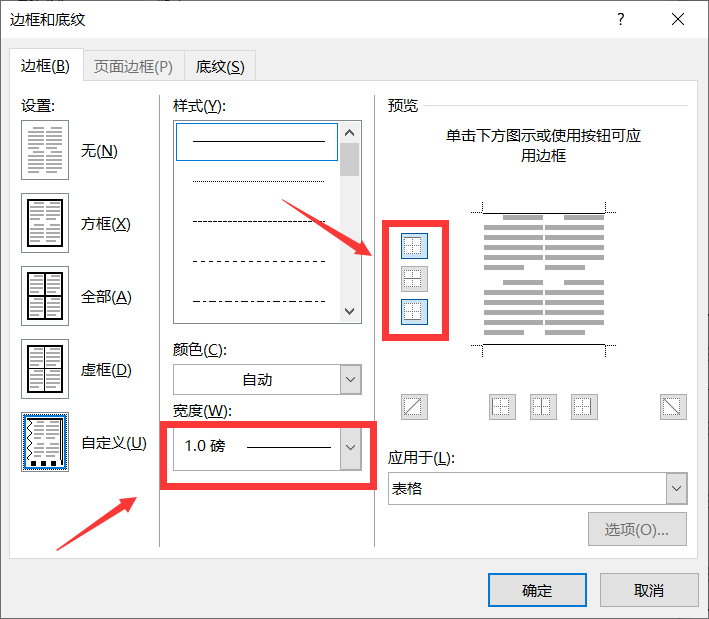Open the 底纹(S) shading tab

click(x=220, y=67)
